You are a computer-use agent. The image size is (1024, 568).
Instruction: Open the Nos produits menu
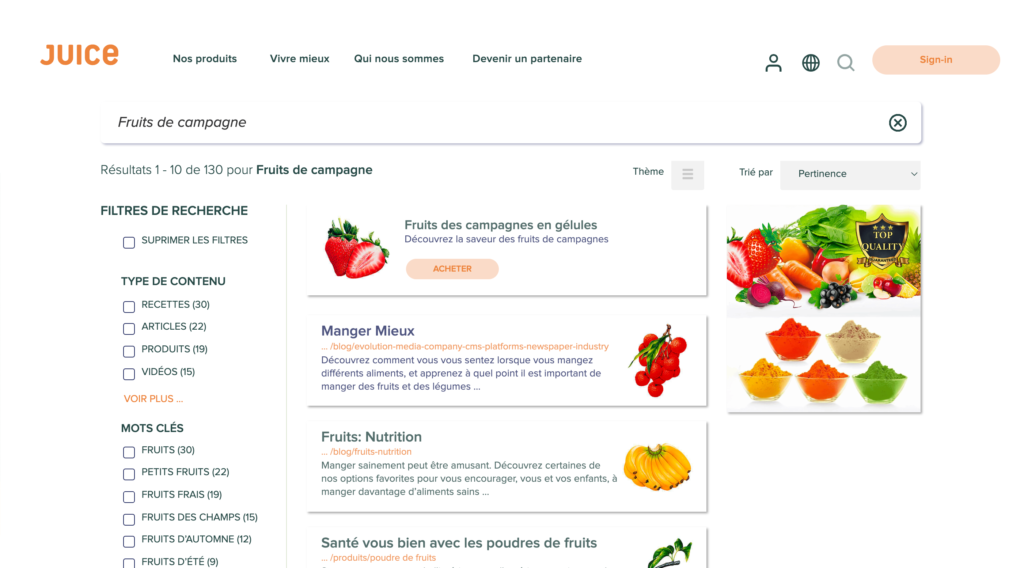[205, 59]
